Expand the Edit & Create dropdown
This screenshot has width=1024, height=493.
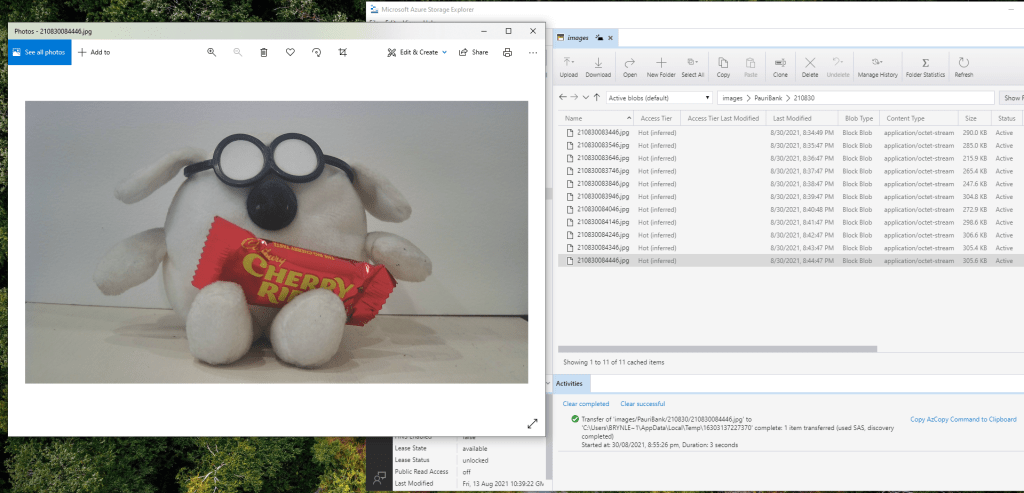click(418, 52)
